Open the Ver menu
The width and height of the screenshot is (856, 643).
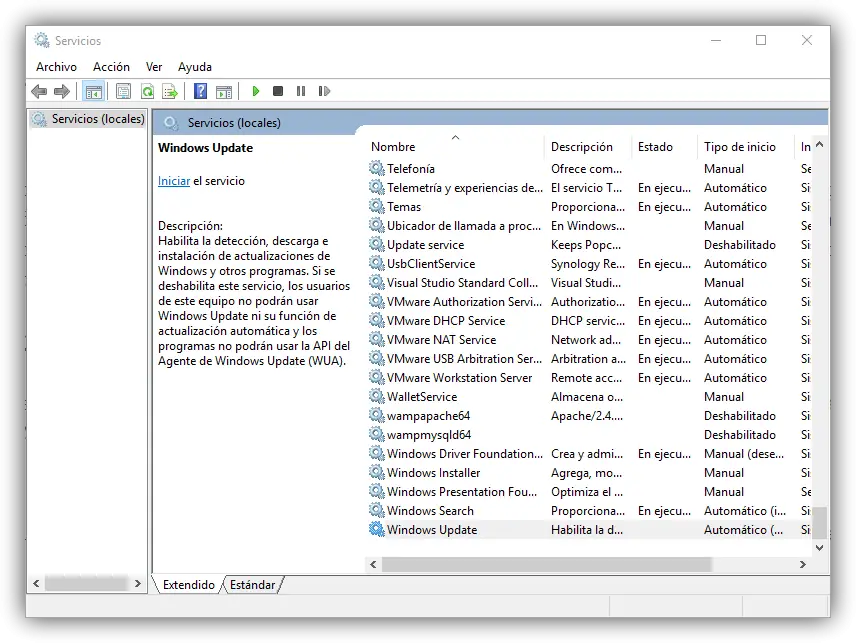tap(154, 67)
